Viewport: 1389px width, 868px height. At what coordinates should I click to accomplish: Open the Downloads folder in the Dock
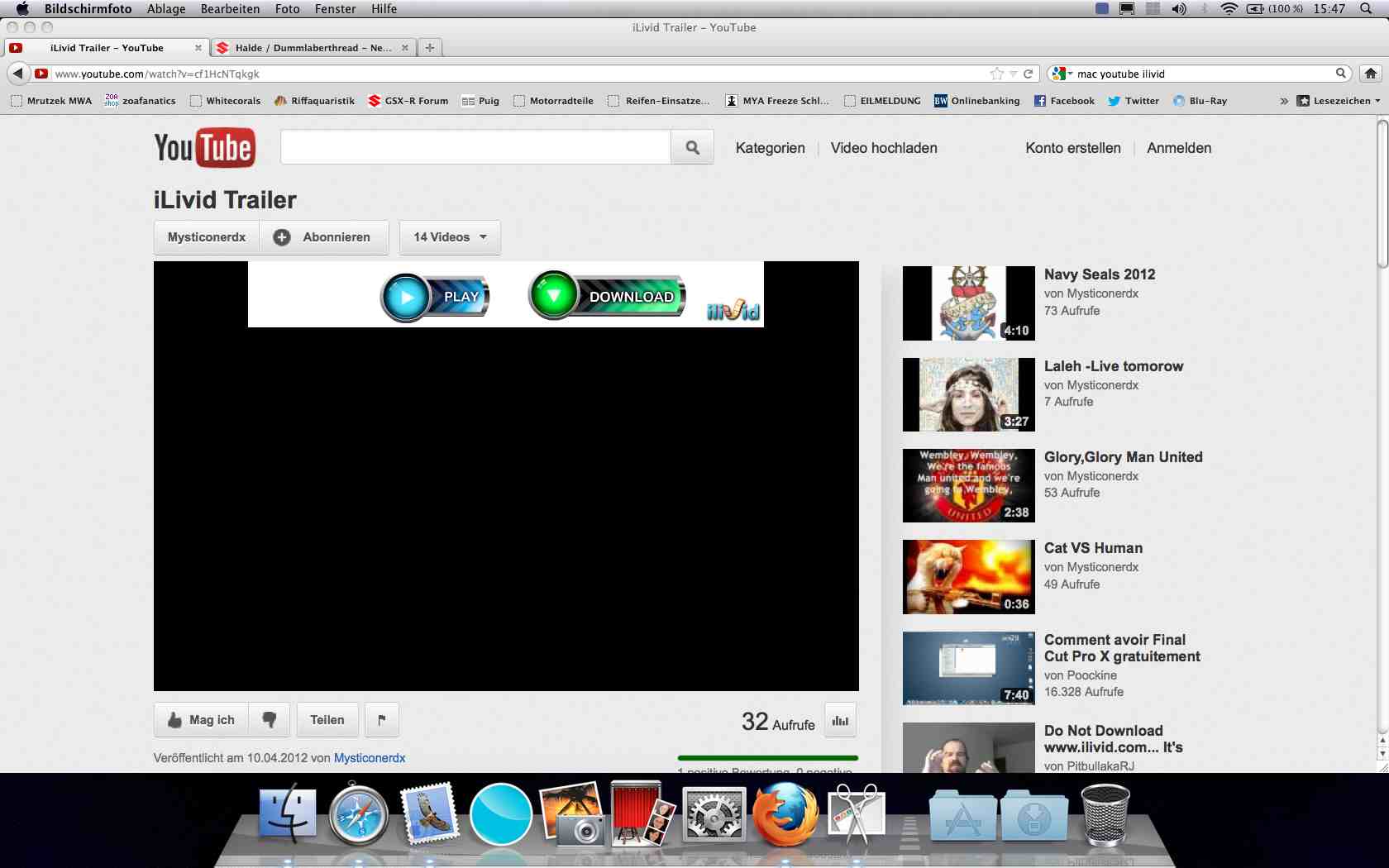(1034, 816)
